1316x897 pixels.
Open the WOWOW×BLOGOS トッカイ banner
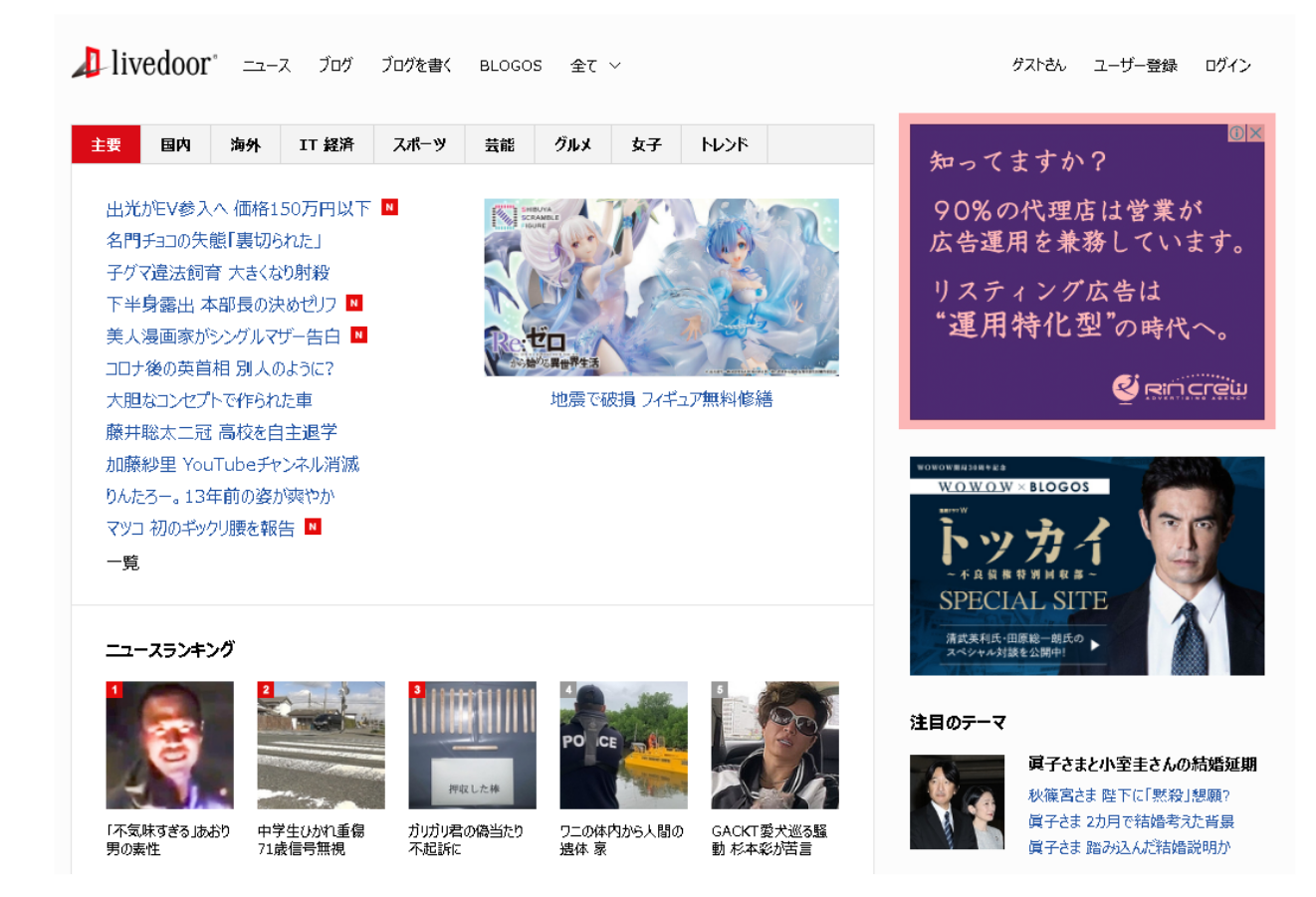[x=1087, y=565]
